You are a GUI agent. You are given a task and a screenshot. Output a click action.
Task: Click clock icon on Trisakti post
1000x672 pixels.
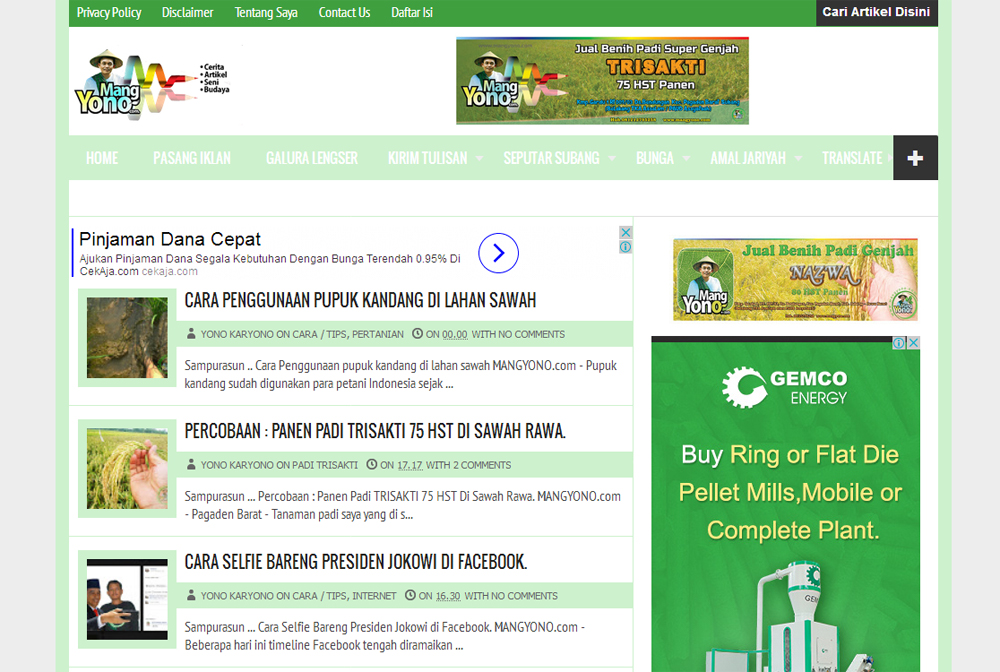(x=372, y=464)
